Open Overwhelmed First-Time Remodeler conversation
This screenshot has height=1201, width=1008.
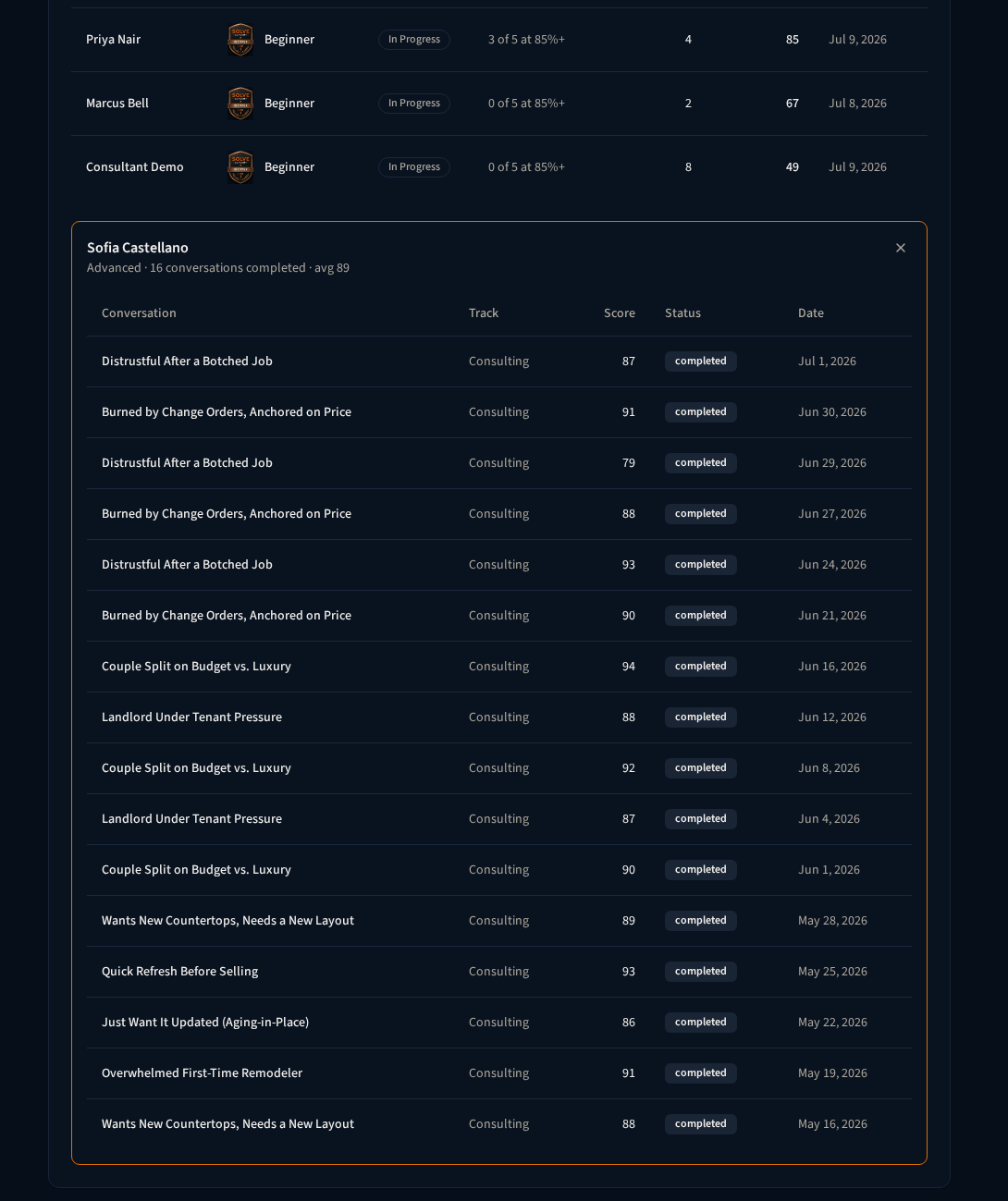499,1073
